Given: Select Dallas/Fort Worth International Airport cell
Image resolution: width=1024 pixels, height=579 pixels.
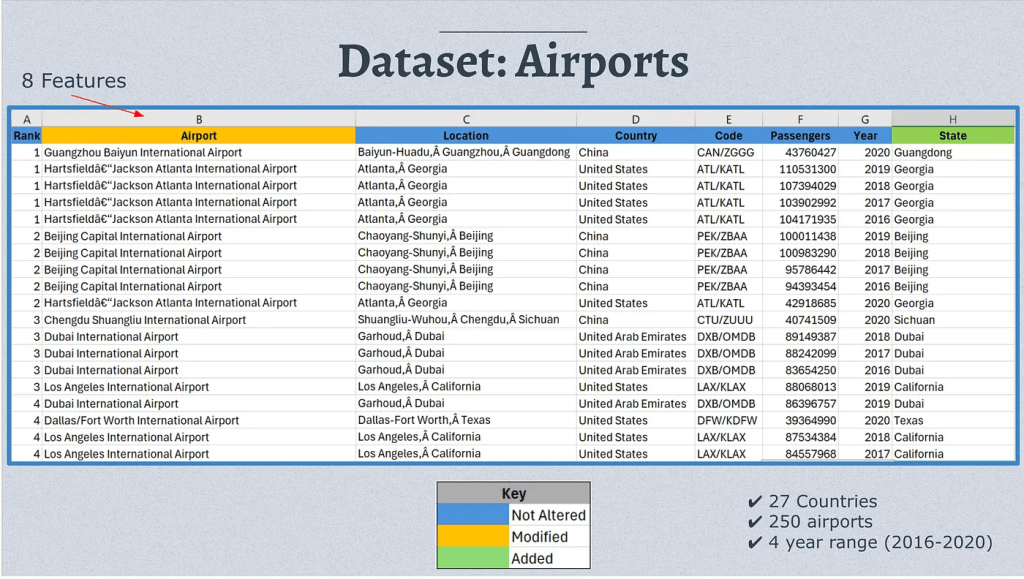Looking at the screenshot, I should click(x=142, y=421).
